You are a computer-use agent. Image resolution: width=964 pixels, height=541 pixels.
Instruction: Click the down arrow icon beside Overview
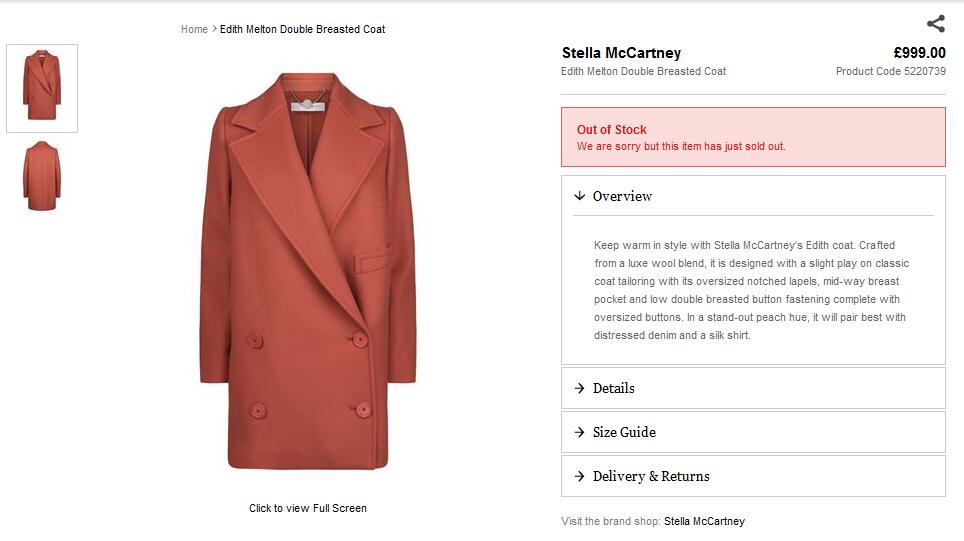click(579, 196)
